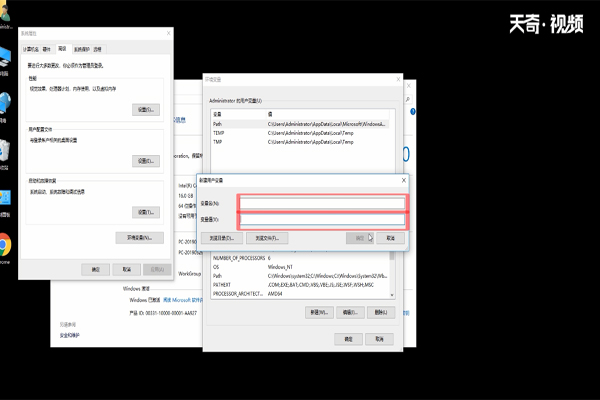Select the TEMP user variable row
Viewport: 600px width, 400px height.
(300, 133)
